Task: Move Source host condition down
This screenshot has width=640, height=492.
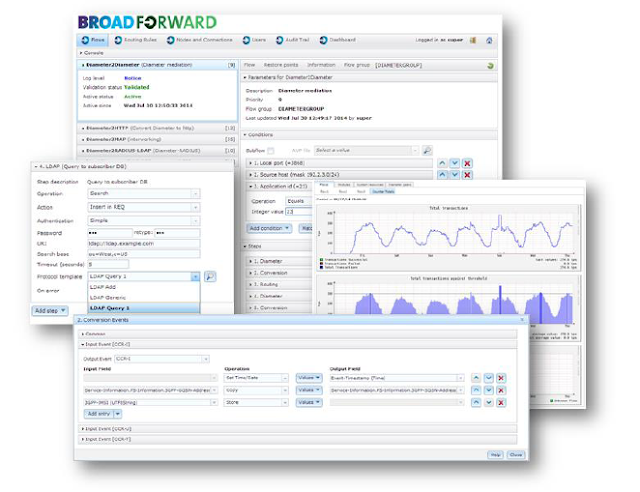Action: pos(455,175)
